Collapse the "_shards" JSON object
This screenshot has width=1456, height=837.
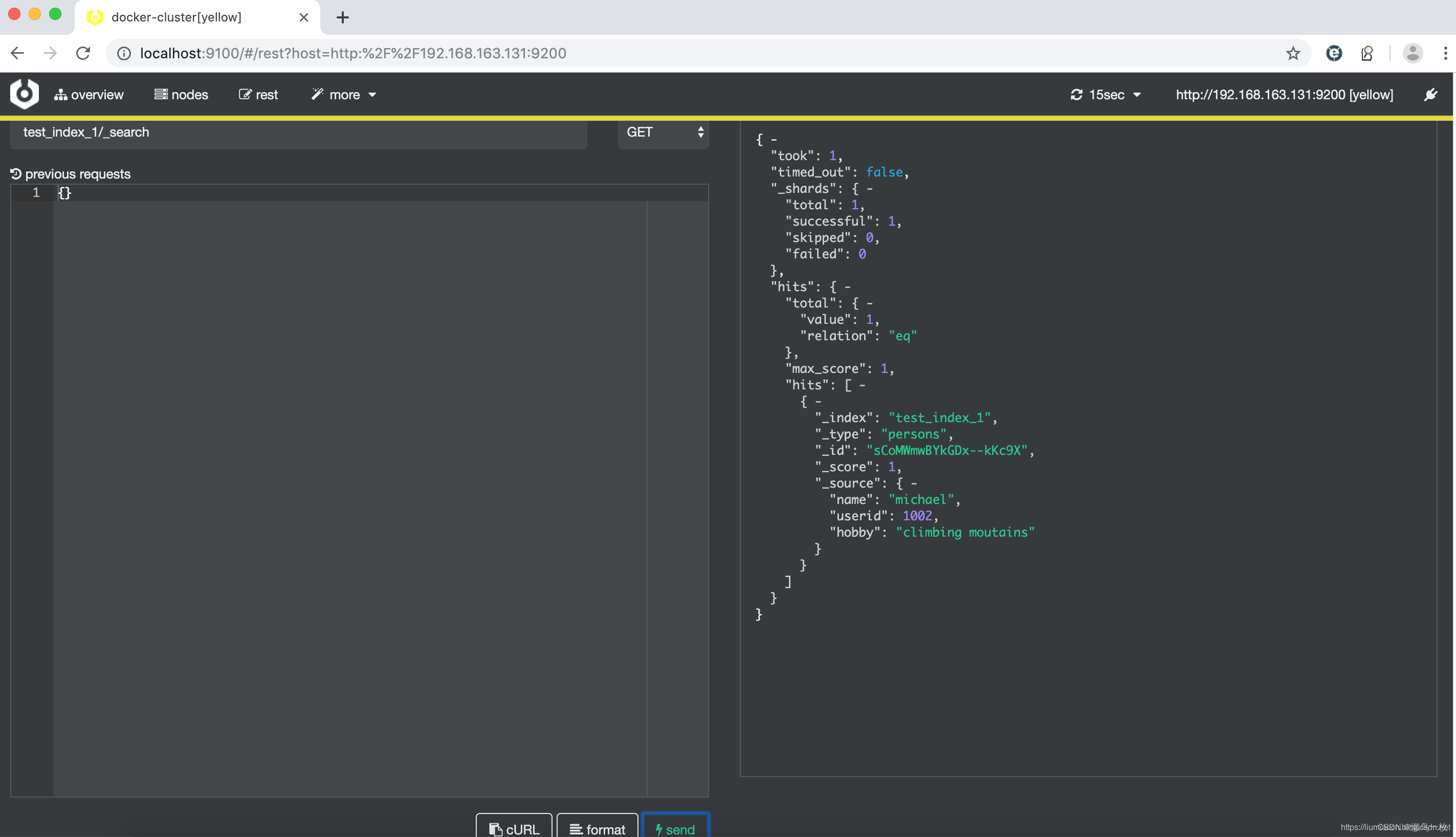coord(870,189)
